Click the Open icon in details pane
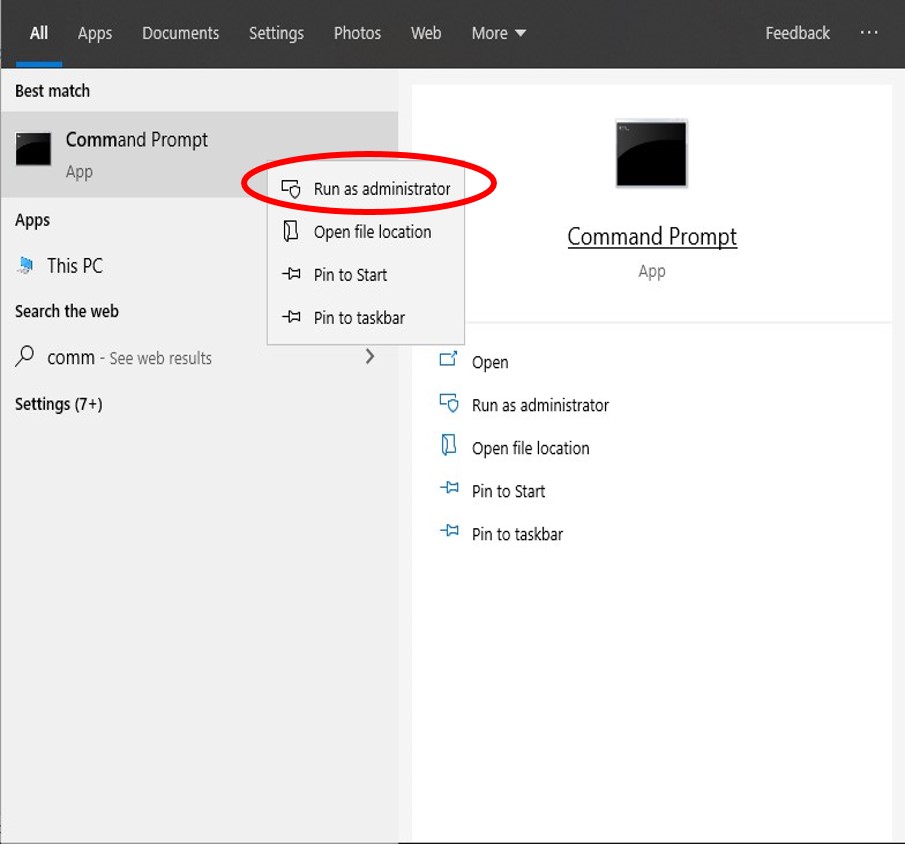 (448, 359)
